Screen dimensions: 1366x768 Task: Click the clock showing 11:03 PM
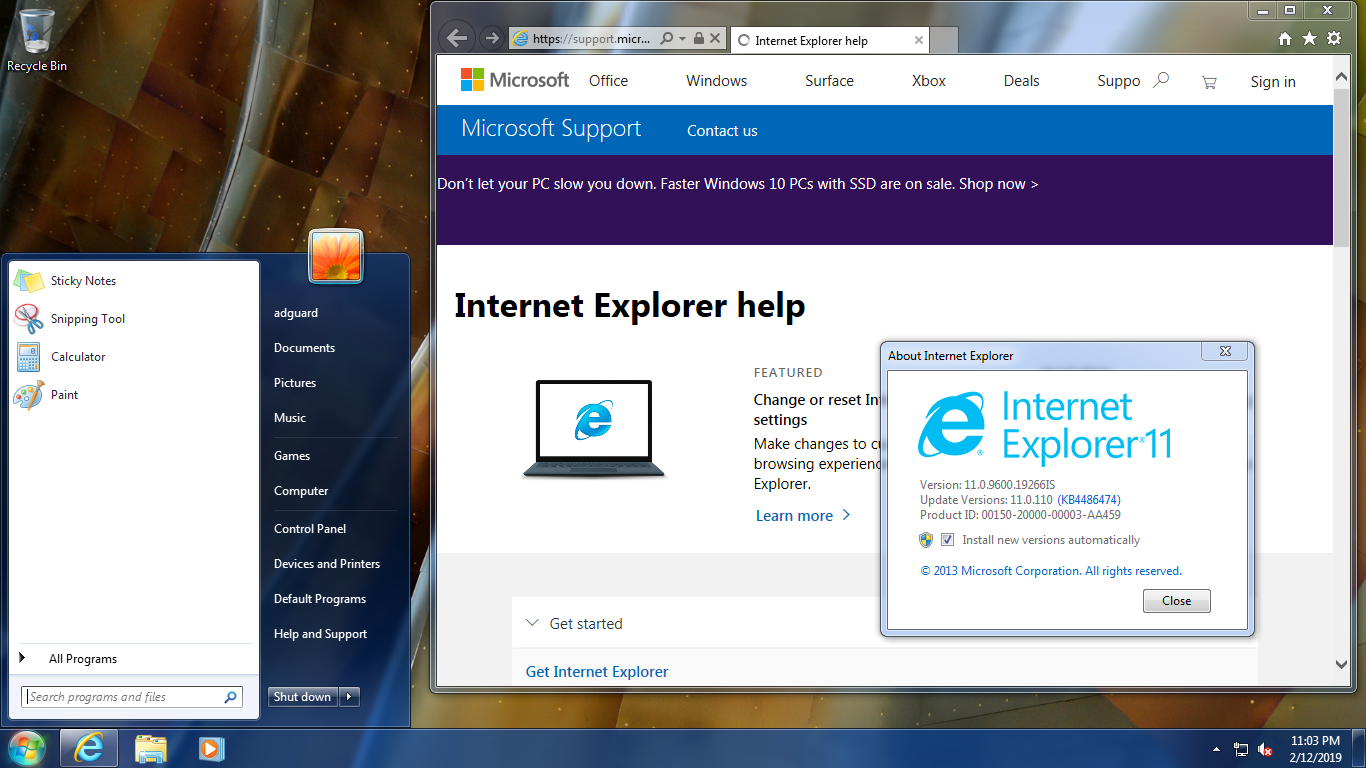(1316, 749)
